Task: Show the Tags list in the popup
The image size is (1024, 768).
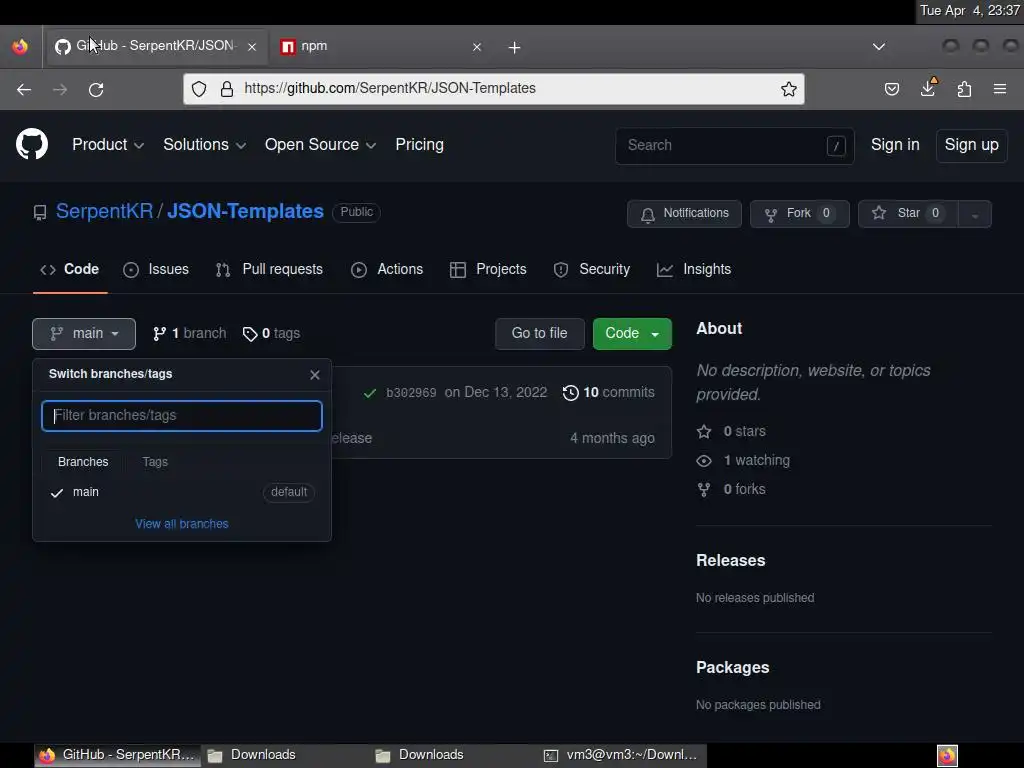Action: coord(155,462)
